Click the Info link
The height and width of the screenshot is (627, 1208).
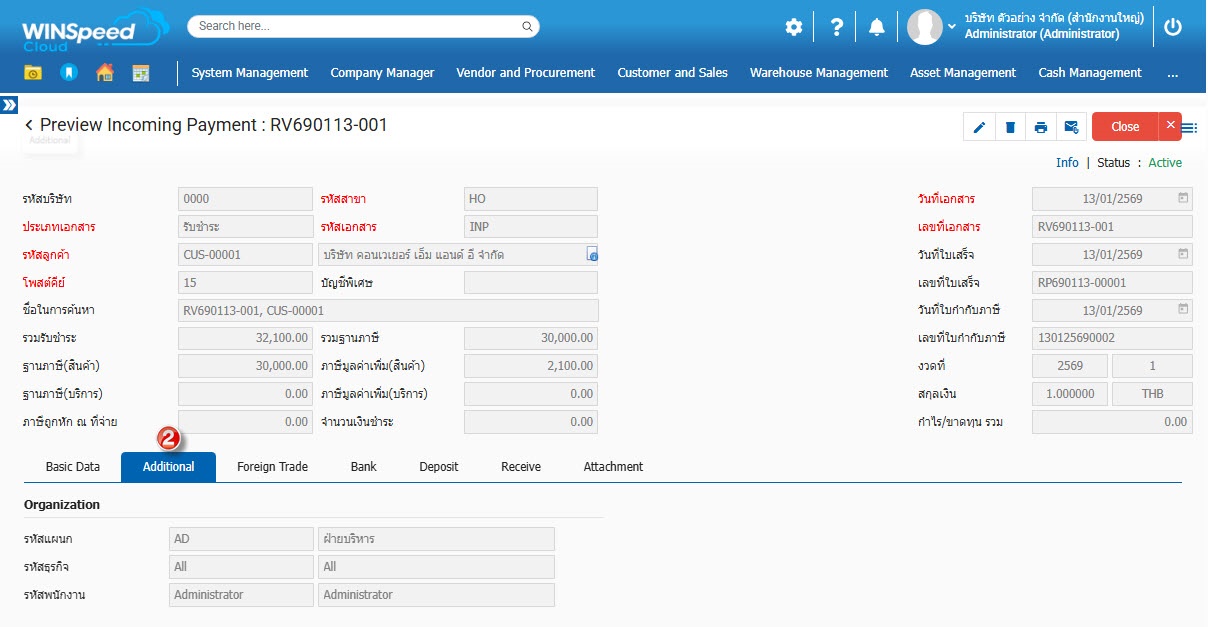pyautogui.click(x=1067, y=163)
